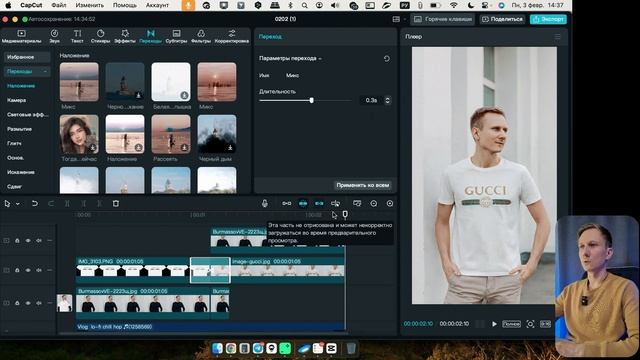
Task: Open the pointer tool mode dropdown arrow
Action: coord(18,204)
